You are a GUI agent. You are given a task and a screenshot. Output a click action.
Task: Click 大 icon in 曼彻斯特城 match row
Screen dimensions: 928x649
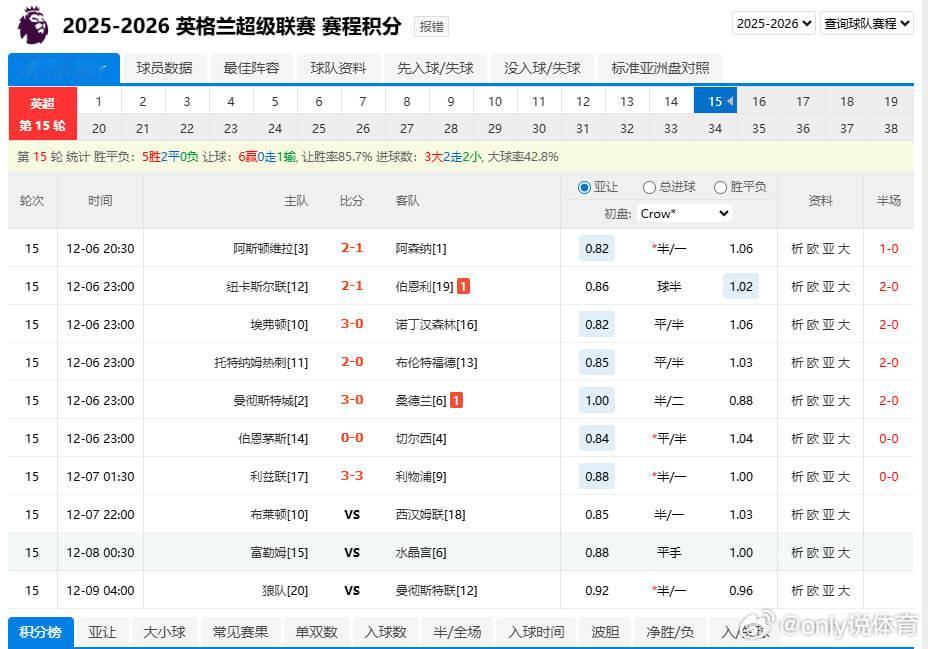845,401
